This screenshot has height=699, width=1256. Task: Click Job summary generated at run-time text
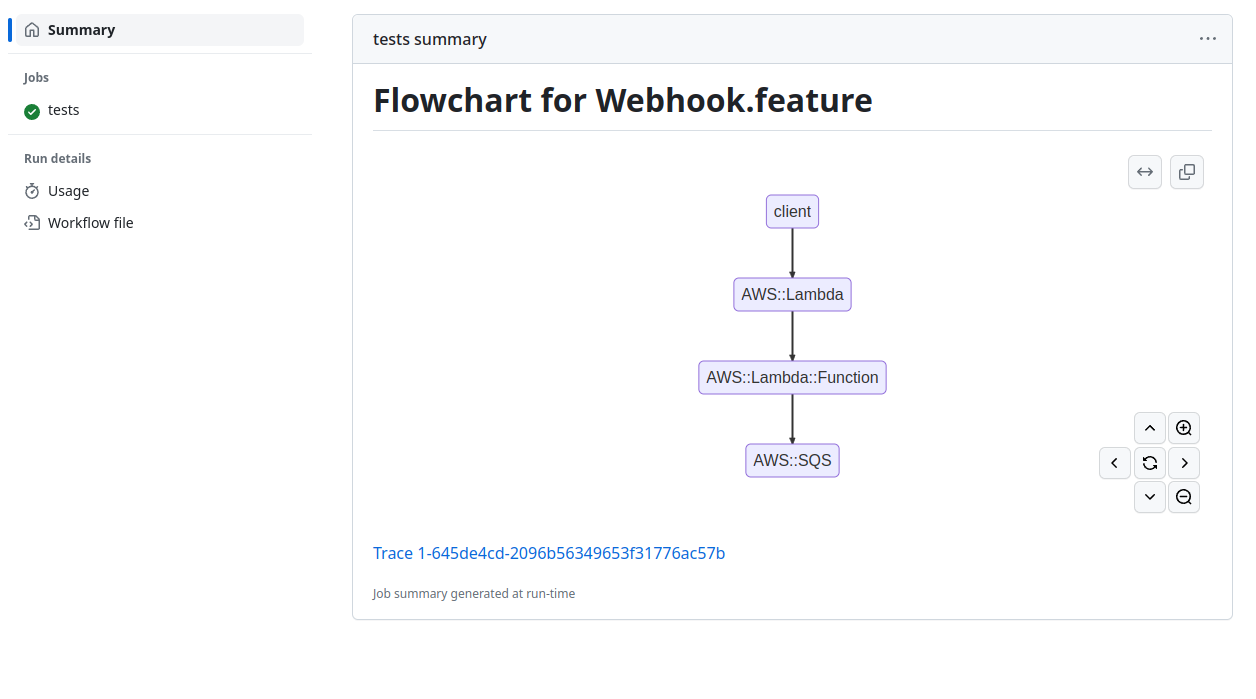click(474, 593)
